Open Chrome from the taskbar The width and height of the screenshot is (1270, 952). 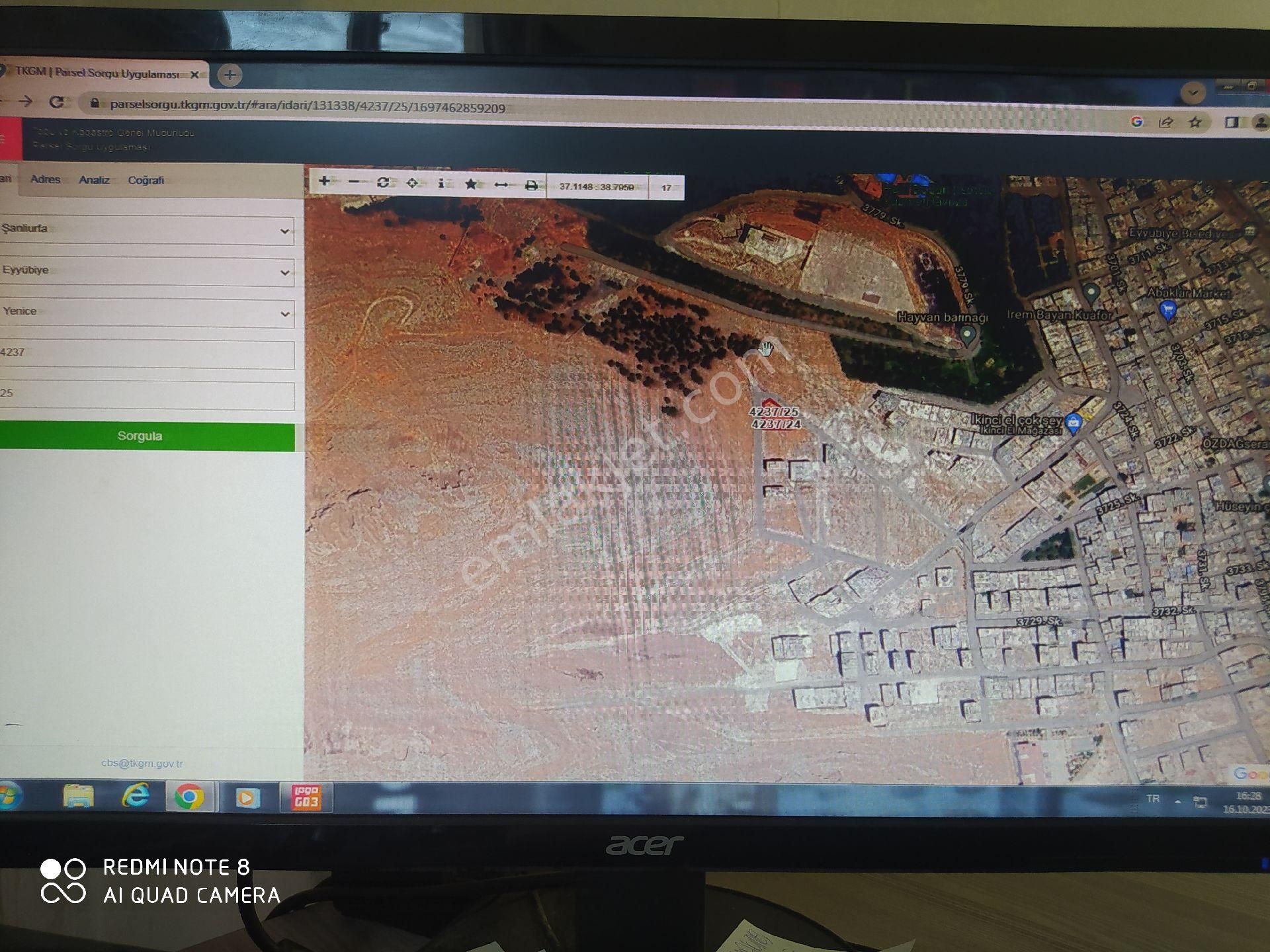(189, 798)
